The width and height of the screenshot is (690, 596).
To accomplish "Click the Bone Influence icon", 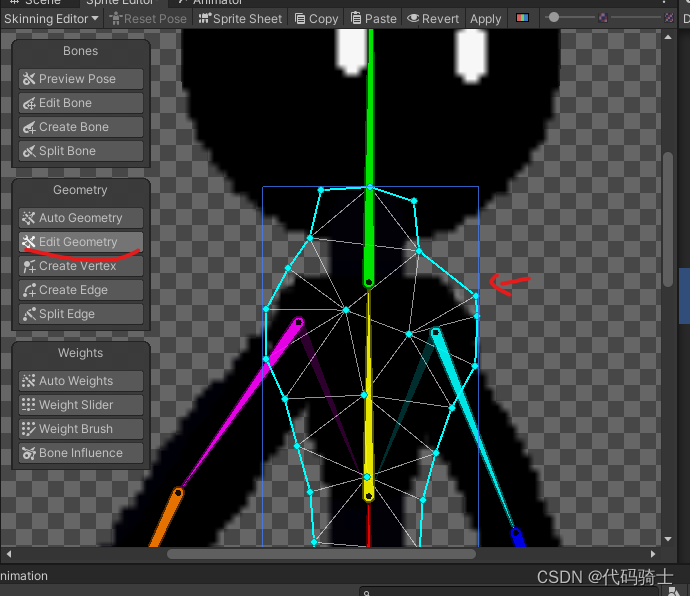I will [x=29, y=453].
